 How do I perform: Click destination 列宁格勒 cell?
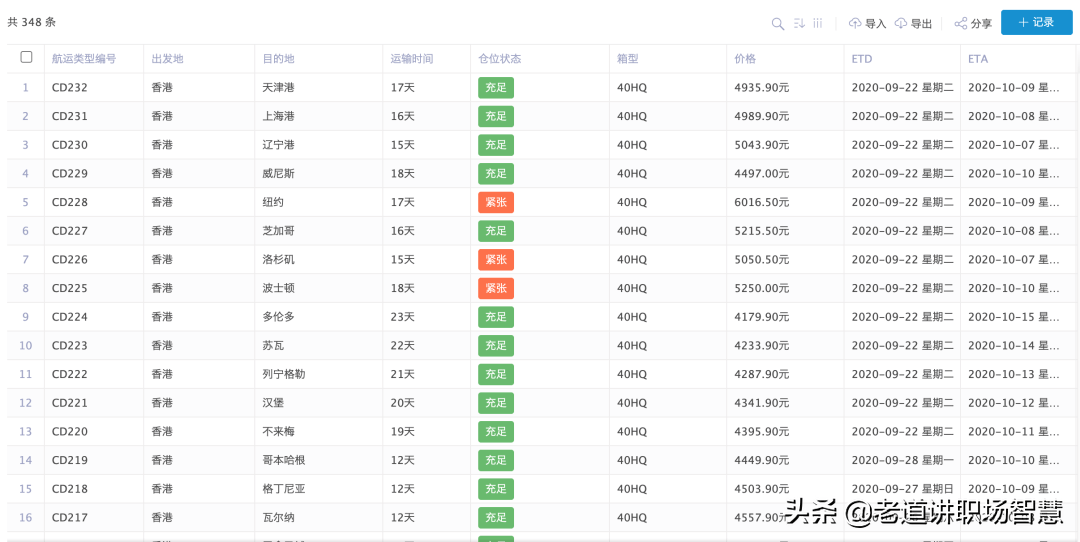(319, 374)
